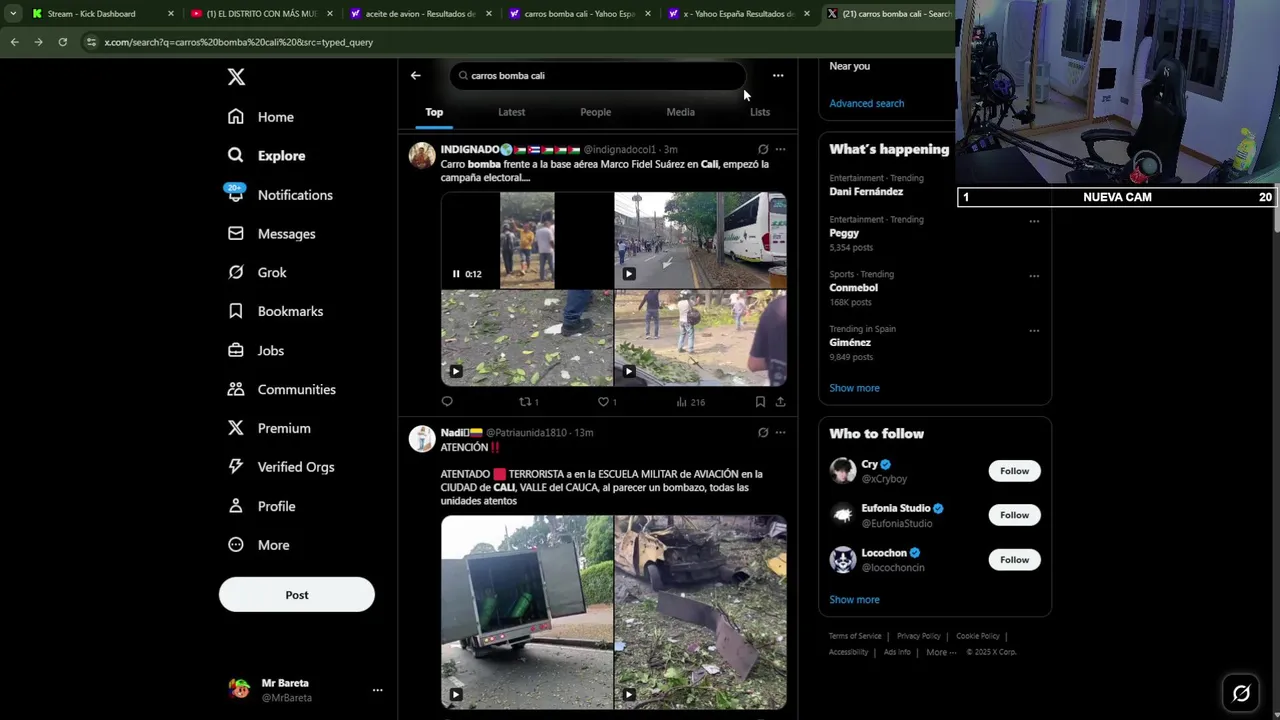Show more under Who to follow
1280x720 pixels.
coord(854,600)
